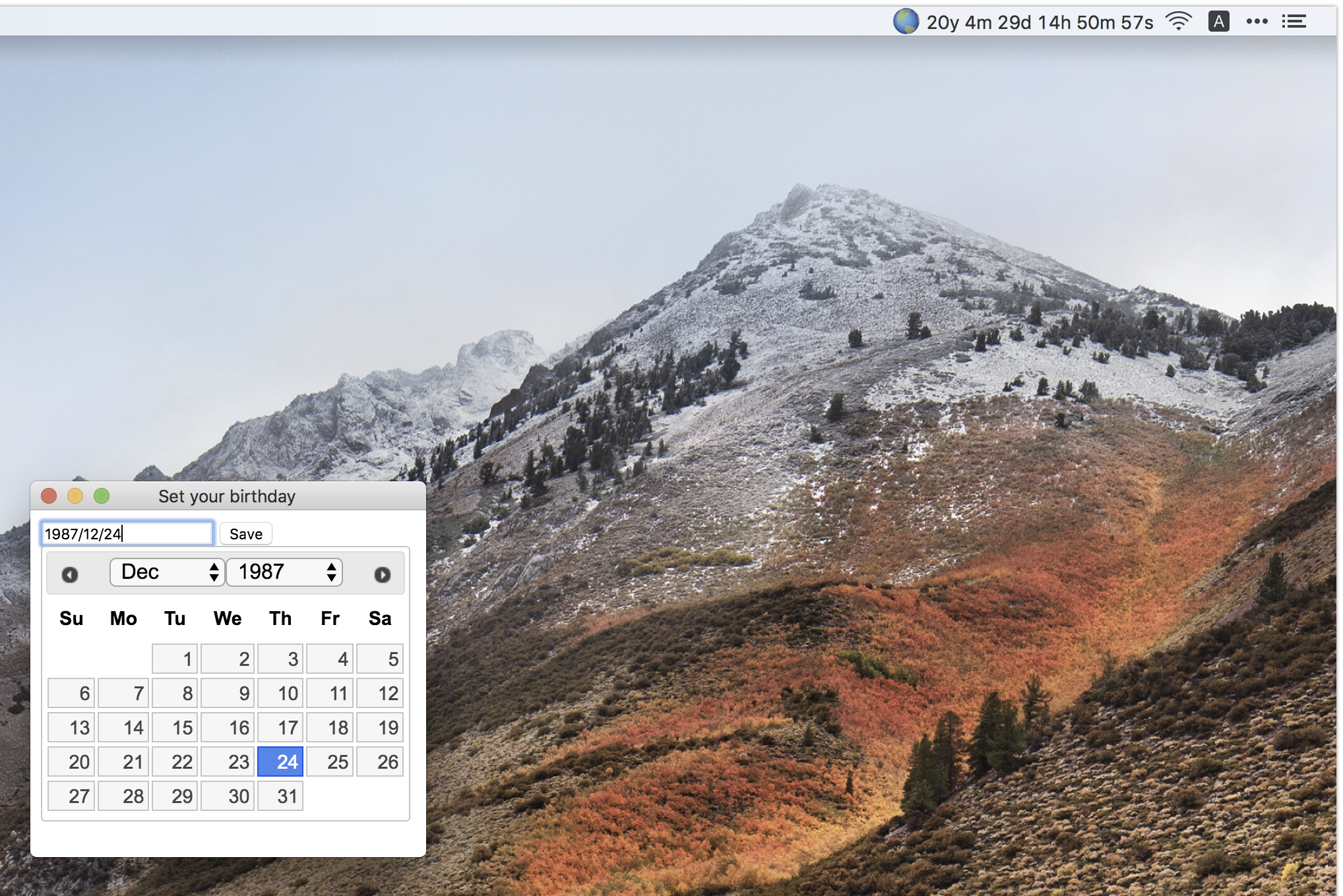1343x896 pixels.
Task: Go to previous month arrow
Action: pos(70,574)
